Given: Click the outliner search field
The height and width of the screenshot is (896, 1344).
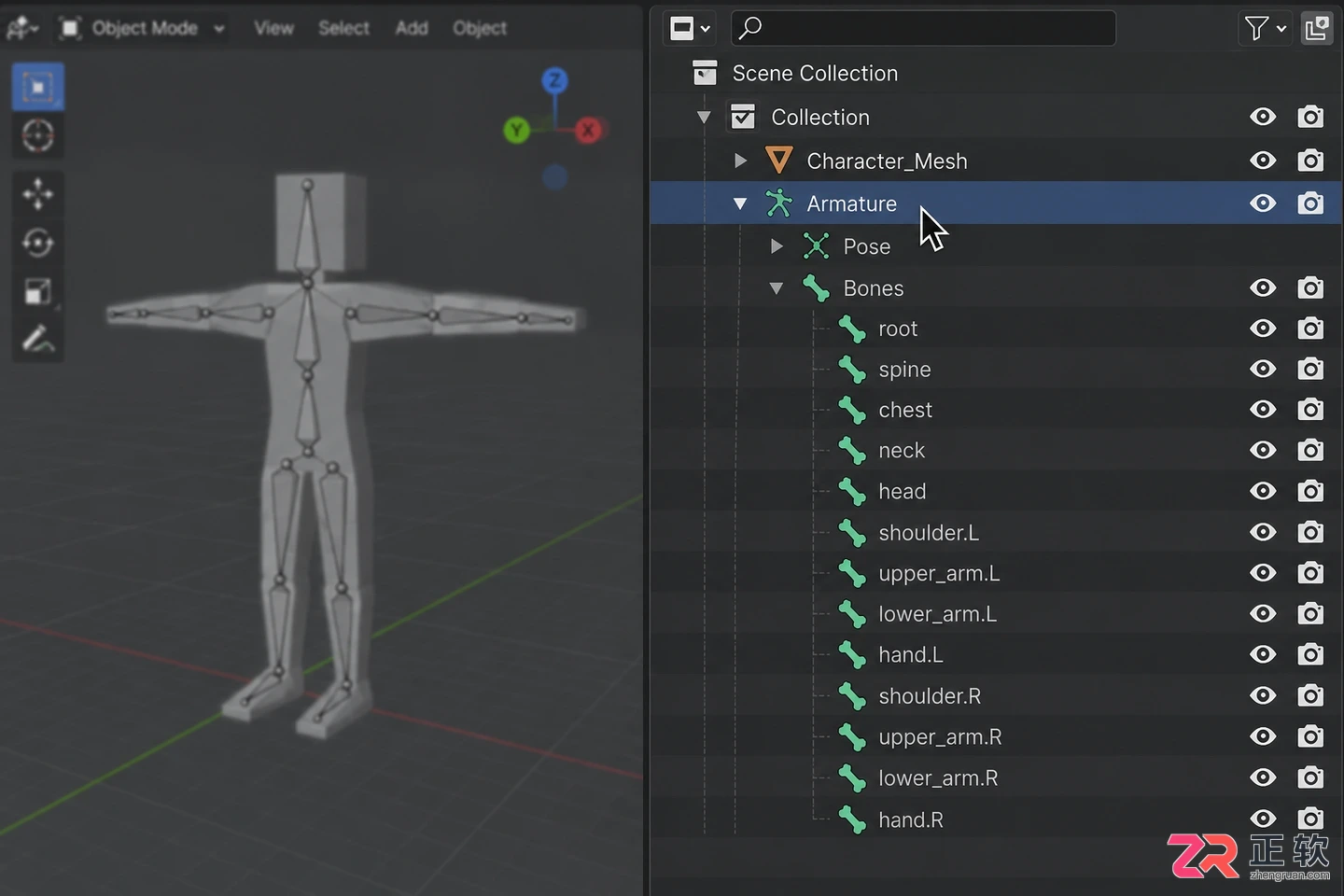Looking at the screenshot, I should [923, 28].
